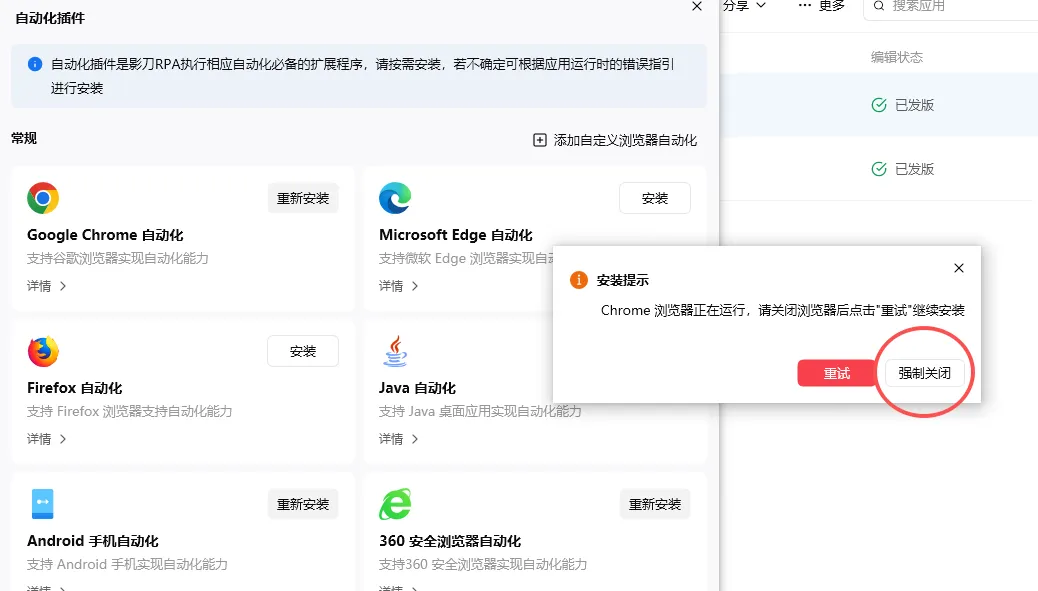This screenshot has width=1038, height=591.
Task: Click the 360 安全浏览器自动化 title
Action: [450, 541]
